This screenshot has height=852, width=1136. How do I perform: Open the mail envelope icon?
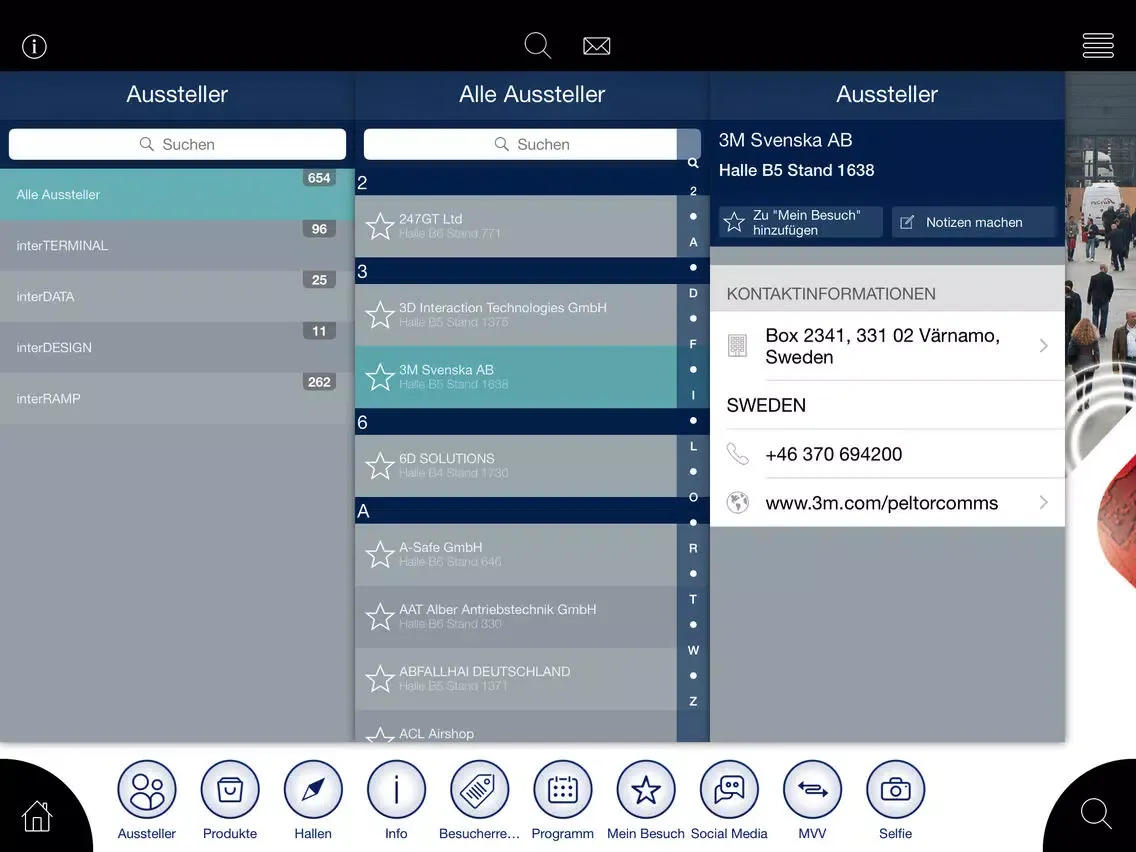pyautogui.click(x=596, y=46)
